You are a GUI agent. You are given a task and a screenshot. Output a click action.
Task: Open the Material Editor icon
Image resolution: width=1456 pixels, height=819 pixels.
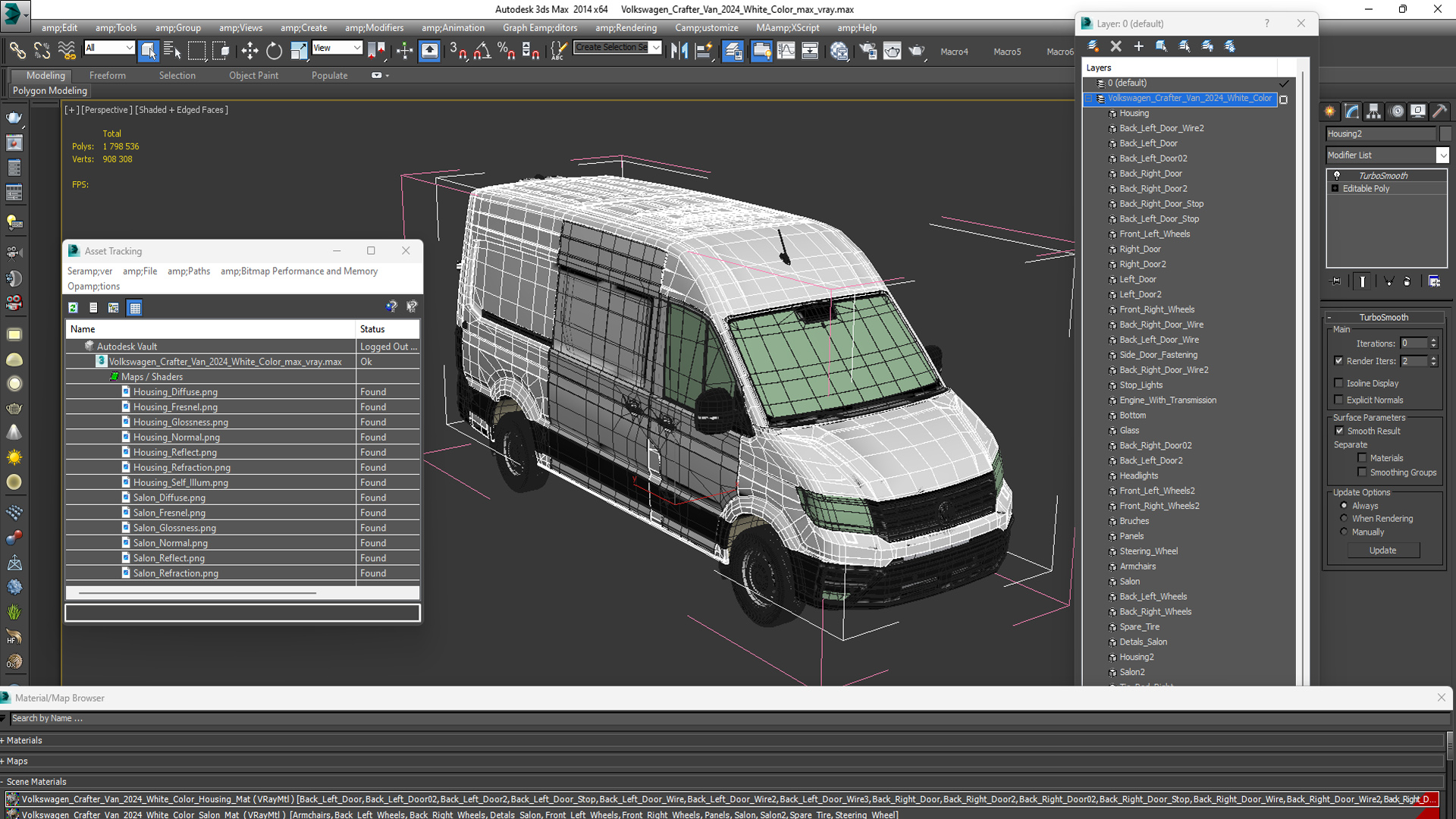tap(839, 51)
